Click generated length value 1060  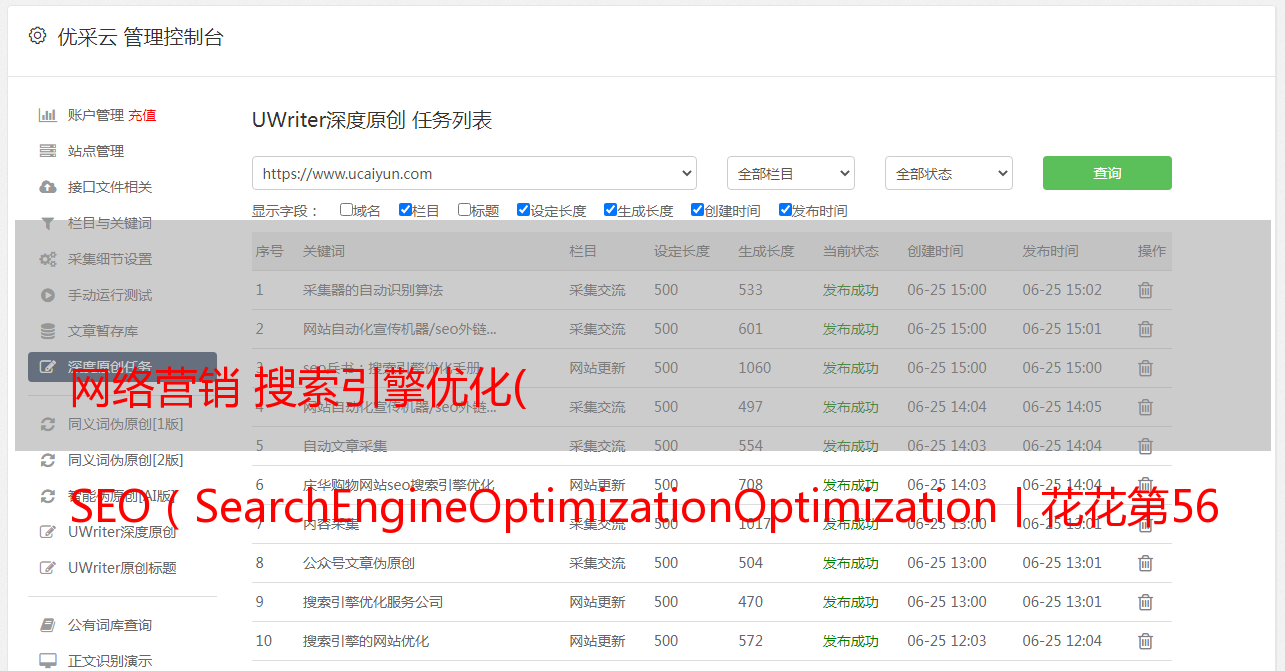(755, 368)
